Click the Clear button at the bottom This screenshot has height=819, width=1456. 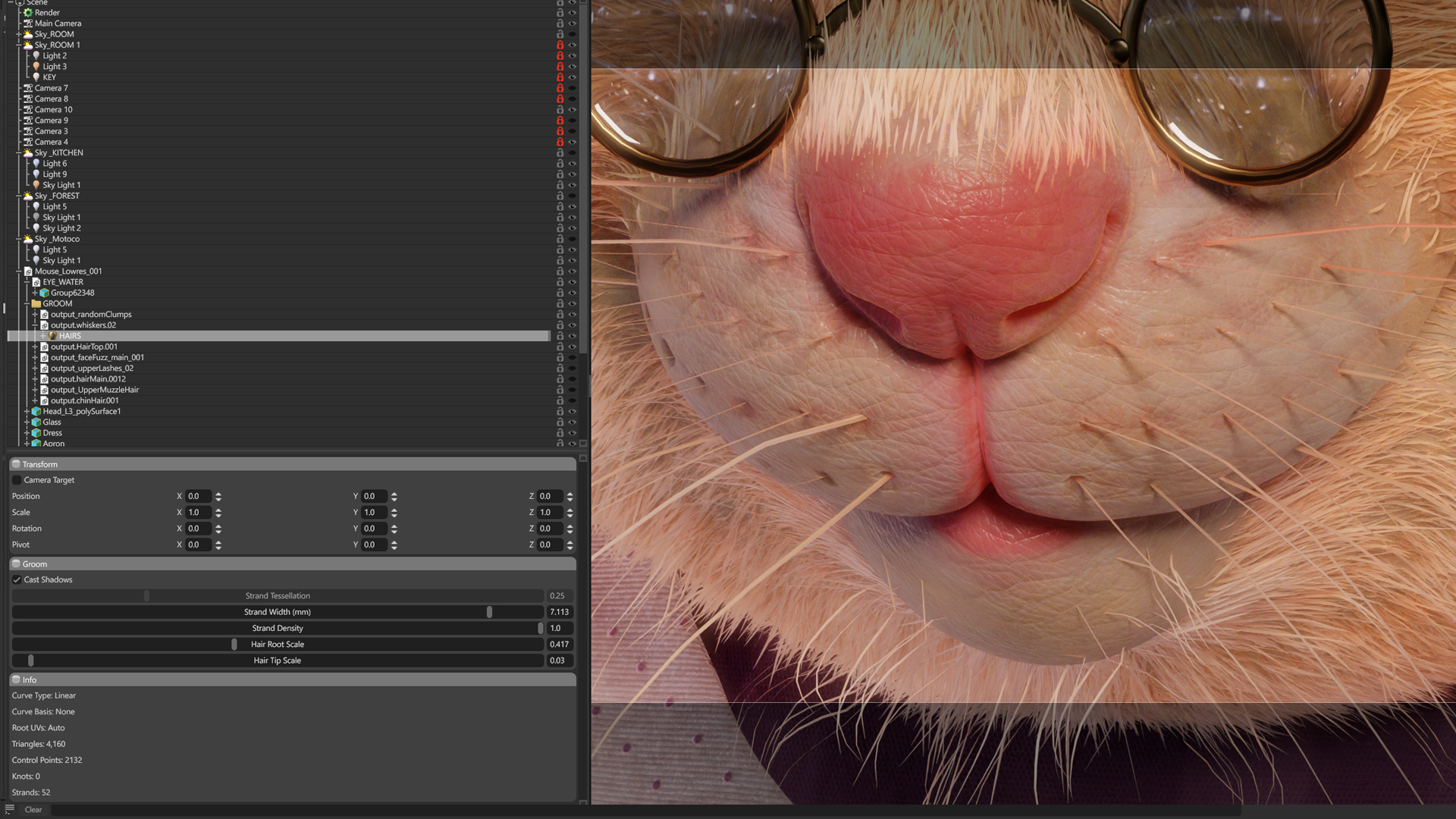[x=33, y=810]
